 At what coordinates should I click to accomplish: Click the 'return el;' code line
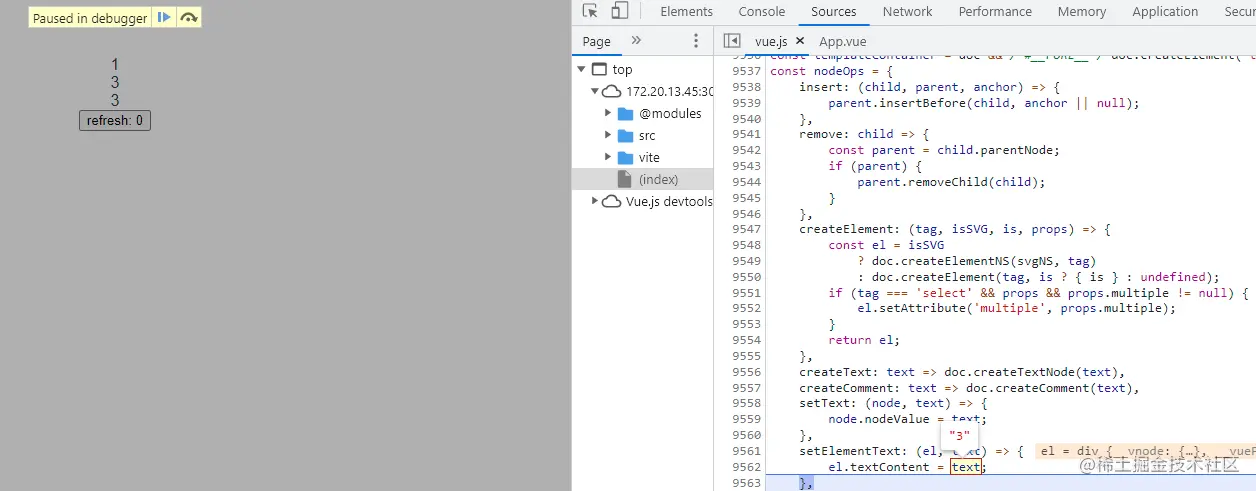(x=865, y=340)
